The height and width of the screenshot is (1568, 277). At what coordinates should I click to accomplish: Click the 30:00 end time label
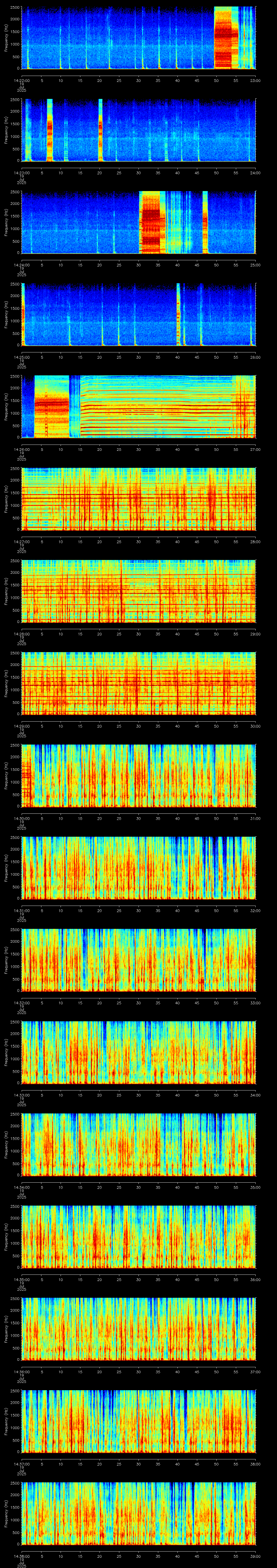[255, 726]
